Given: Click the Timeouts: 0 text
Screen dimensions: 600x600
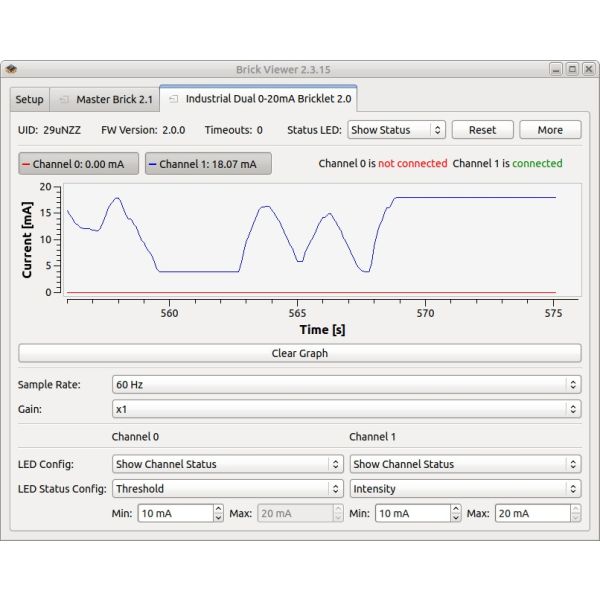Looking at the screenshot, I should click(233, 130).
